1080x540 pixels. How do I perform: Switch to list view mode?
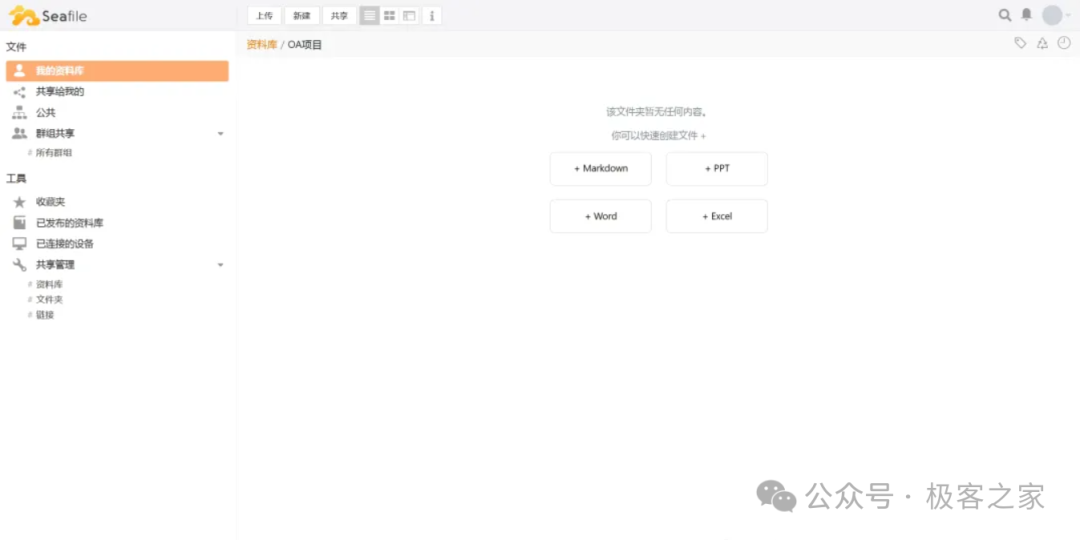tap(370, 16)
